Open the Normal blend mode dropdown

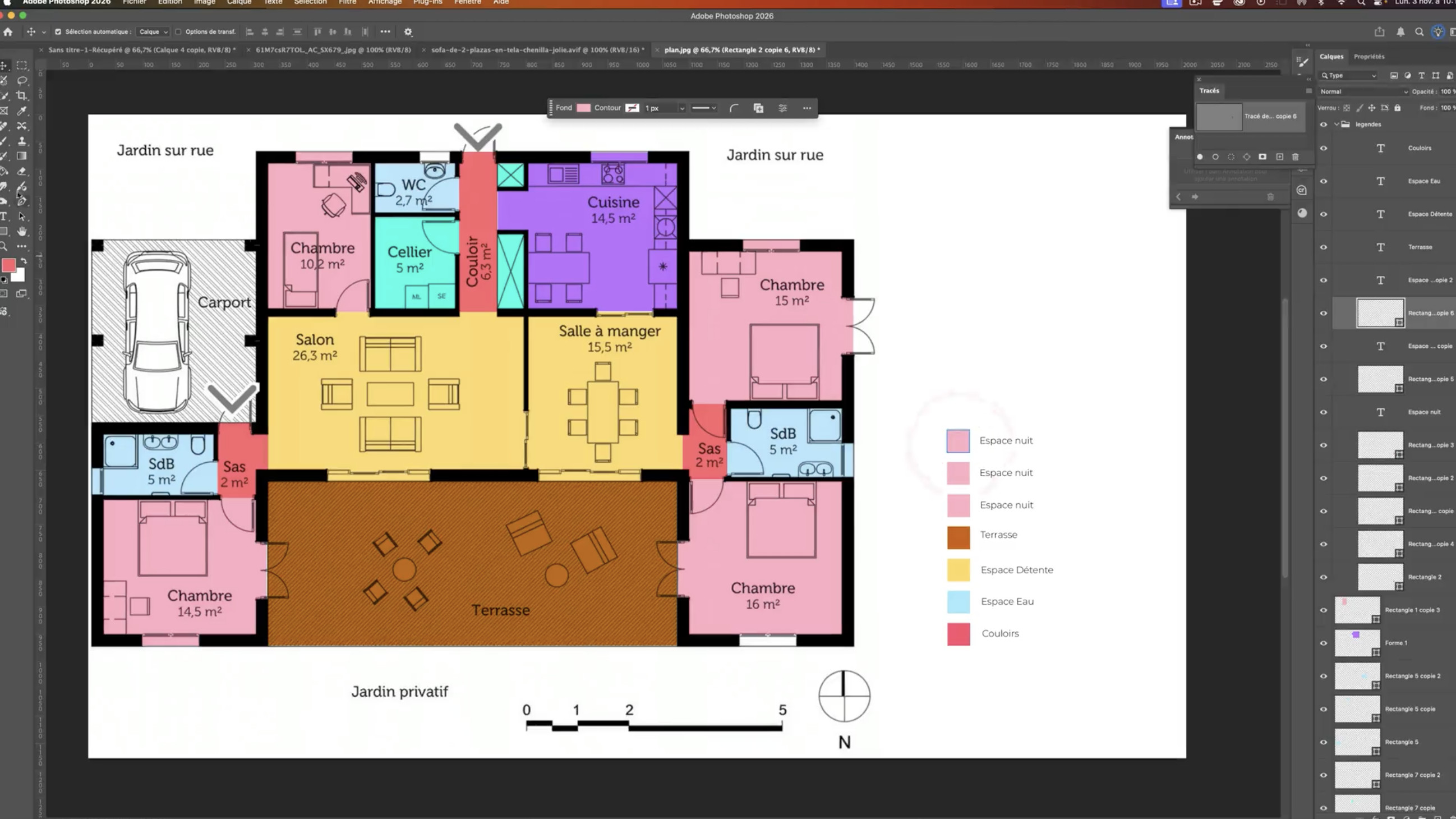(1363, 91)
